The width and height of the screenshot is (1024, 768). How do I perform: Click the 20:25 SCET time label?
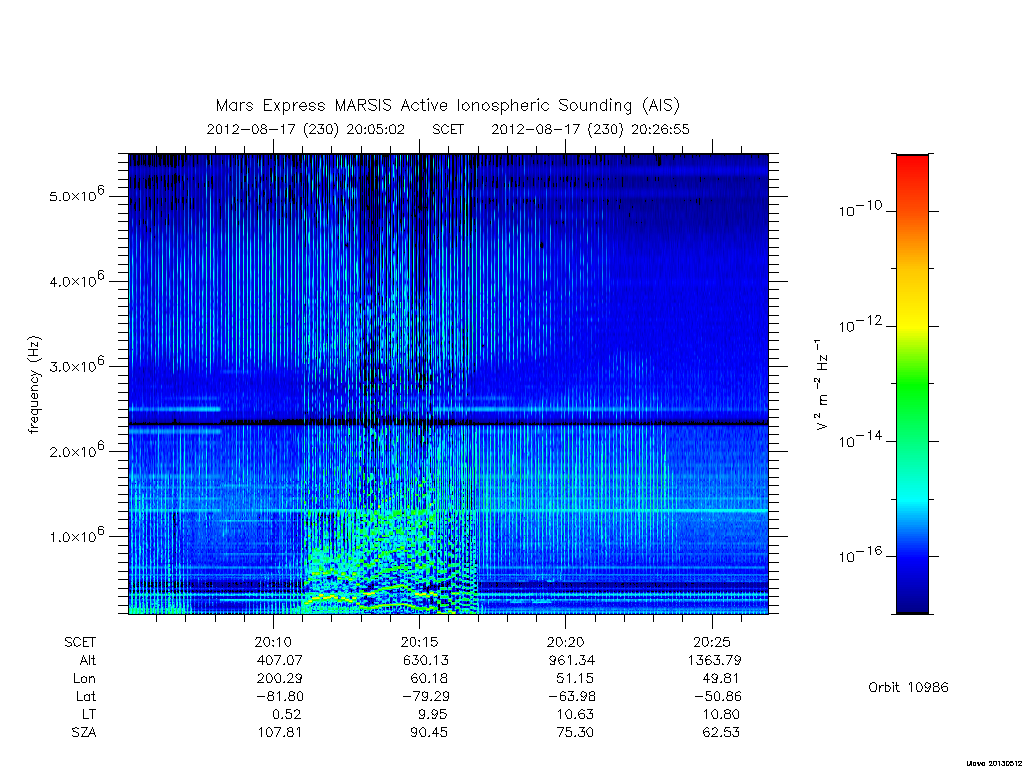(x=712, y=642)
